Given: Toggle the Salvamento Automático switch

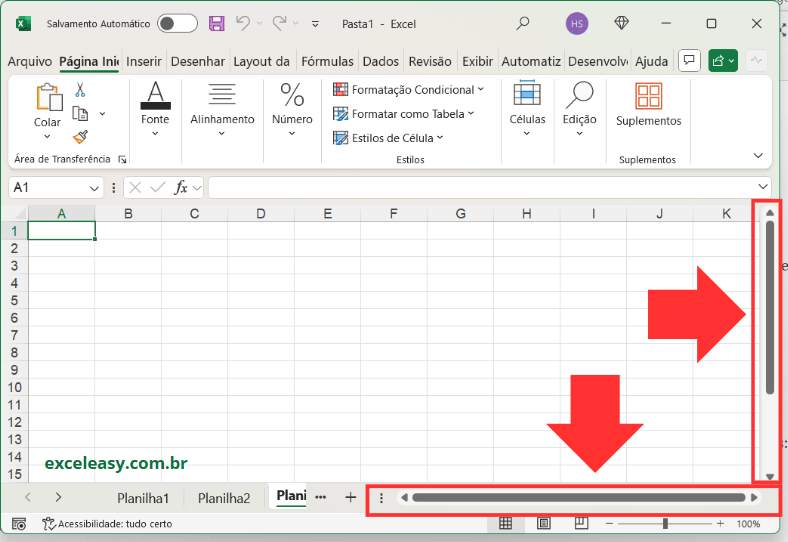Looking at the screenshot, I should (177, 23).
